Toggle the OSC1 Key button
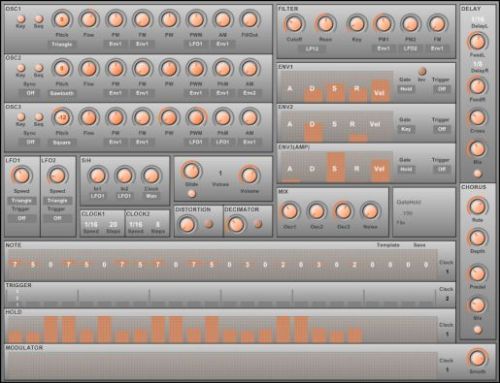Image resolution: width=500 pixels, height=383 pixels. point(21,19)
